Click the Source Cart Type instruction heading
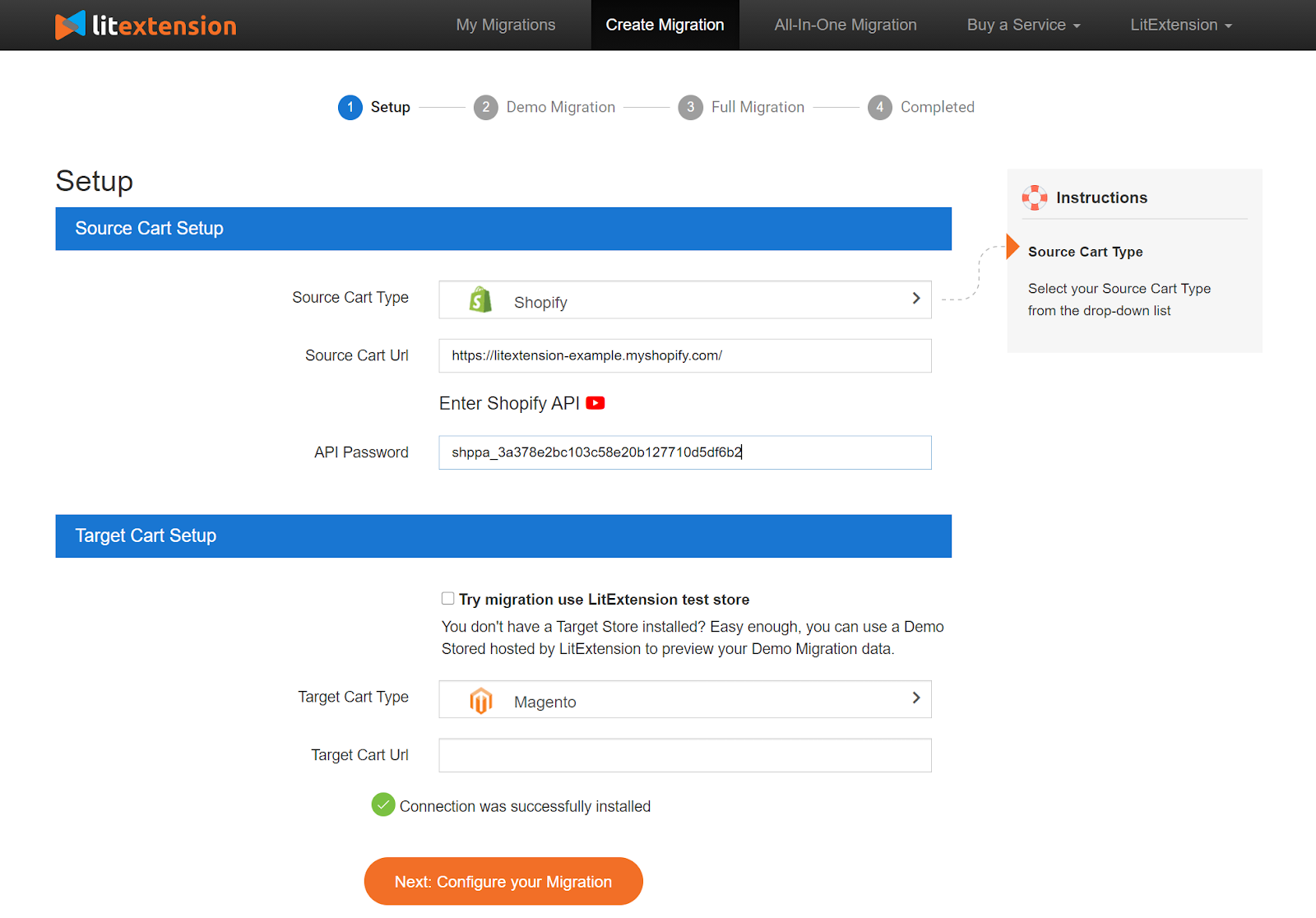The height and width of the screenshot is (918, 1316). tap(1086, 252)
